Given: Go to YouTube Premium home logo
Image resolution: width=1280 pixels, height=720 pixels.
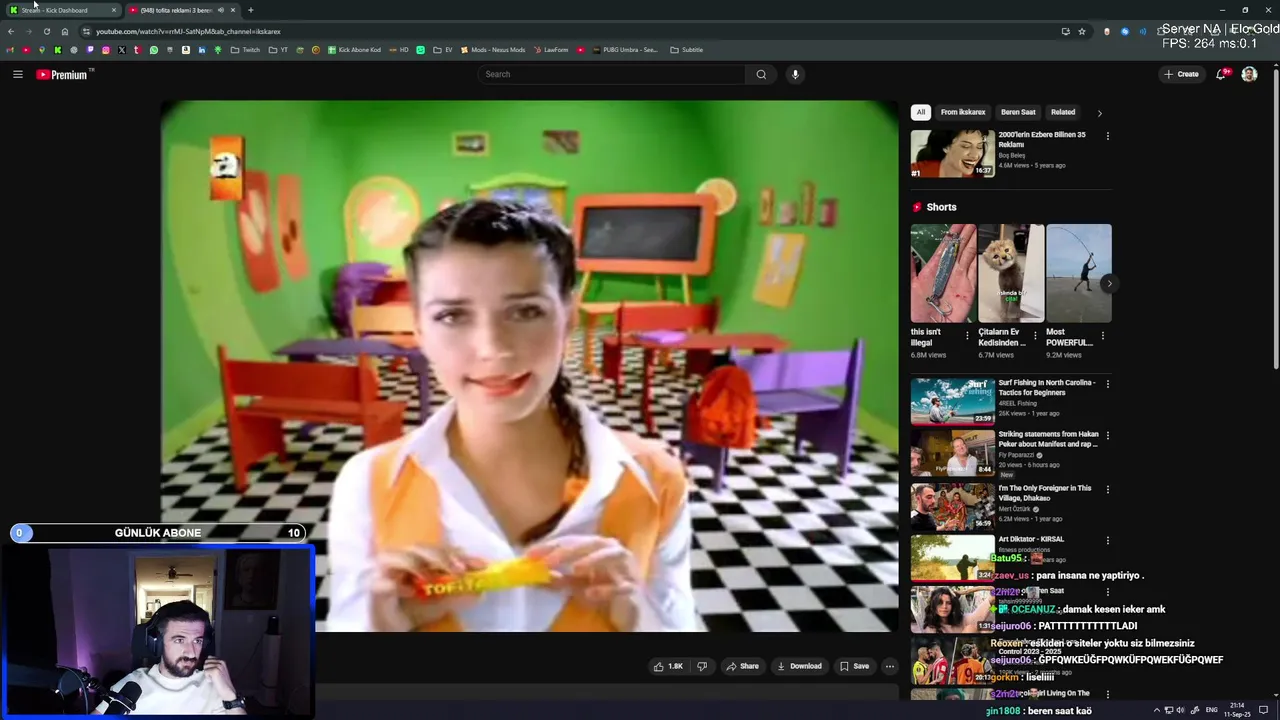Looking at the screenshot, I should pos(63,74).
